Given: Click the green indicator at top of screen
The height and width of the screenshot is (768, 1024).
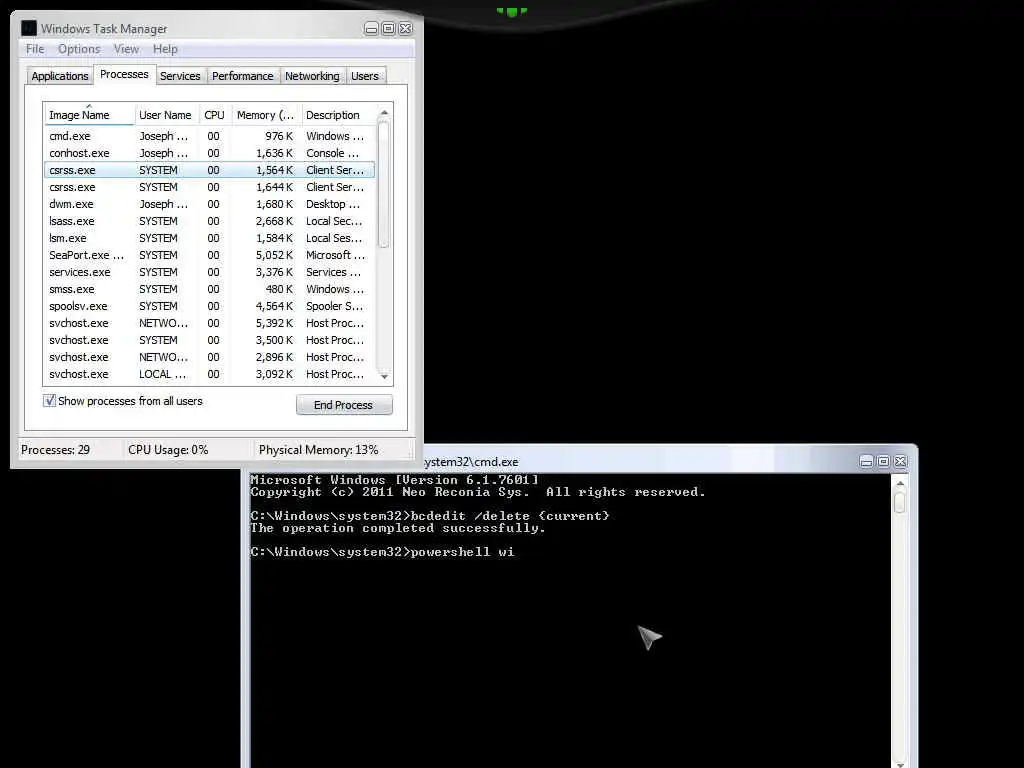Looking at the screenshot, I should tap(511, 11).
